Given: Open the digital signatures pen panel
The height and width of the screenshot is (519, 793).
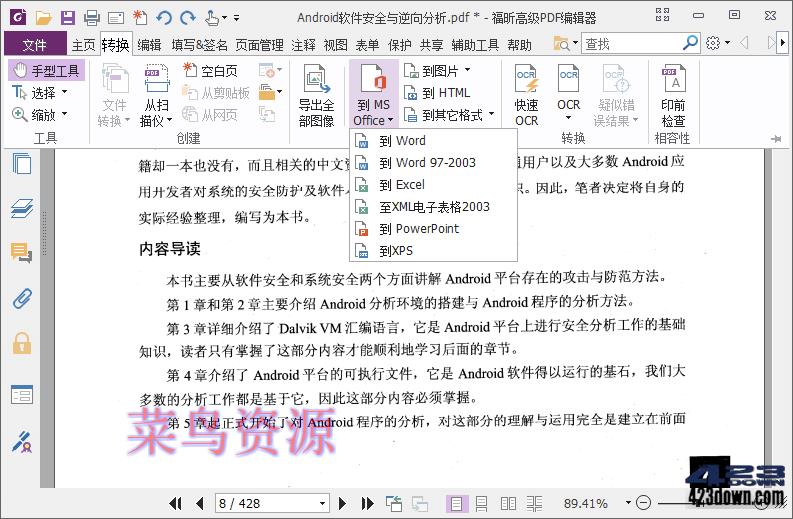Looking at the screenshot, I should (22, 442).
